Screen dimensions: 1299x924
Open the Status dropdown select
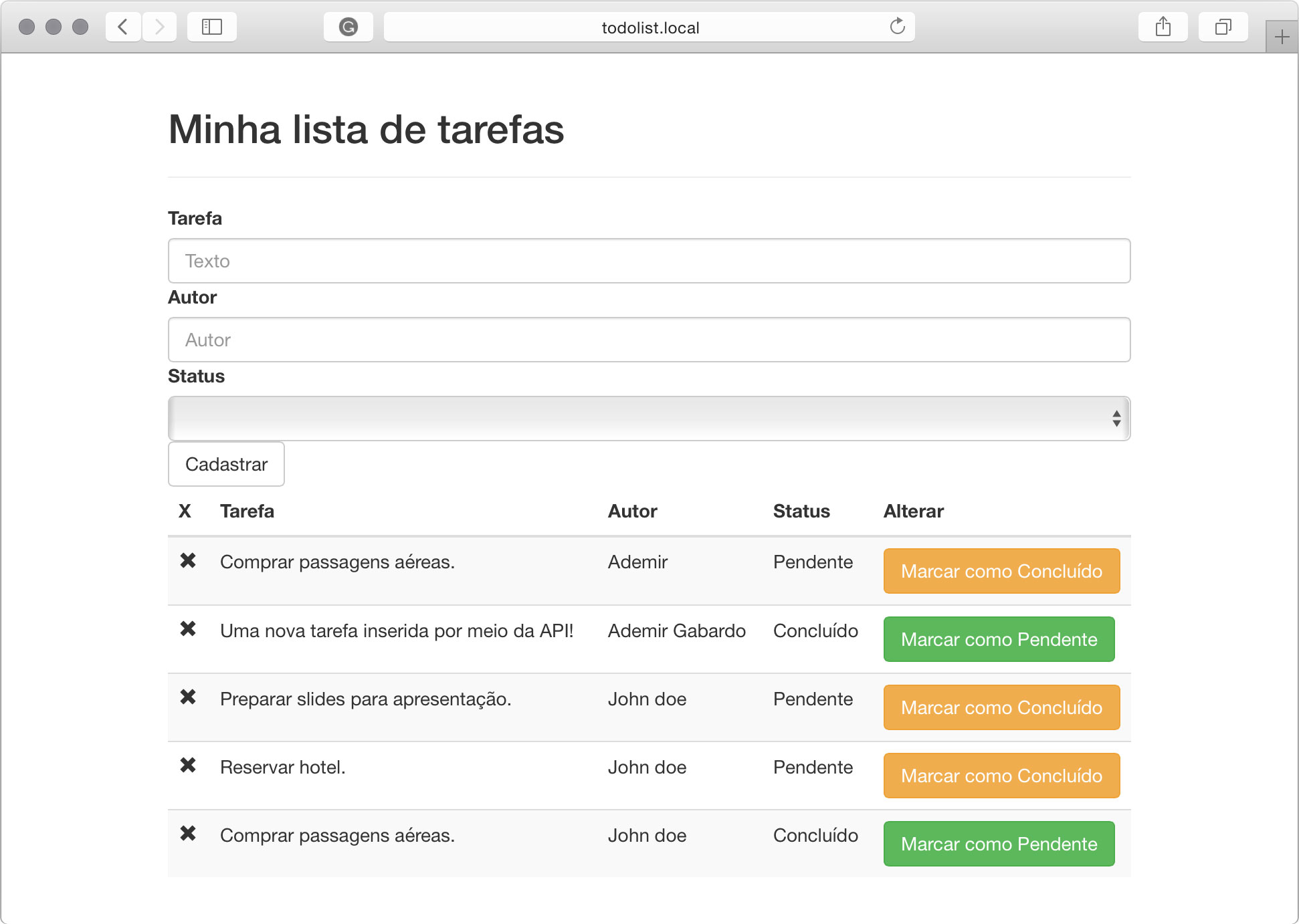(648, 419)
